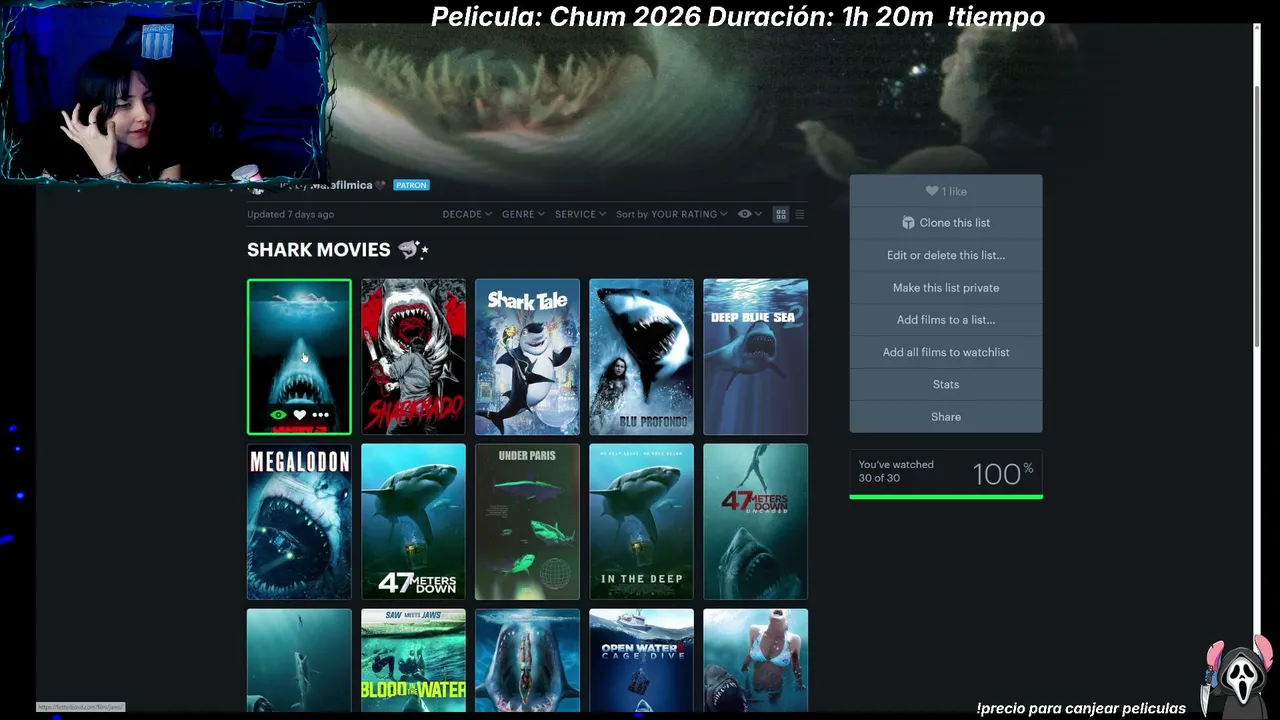Expand the GENRE filter
The height and width of the screenshot is (720, 1280).
click(523, 214)
